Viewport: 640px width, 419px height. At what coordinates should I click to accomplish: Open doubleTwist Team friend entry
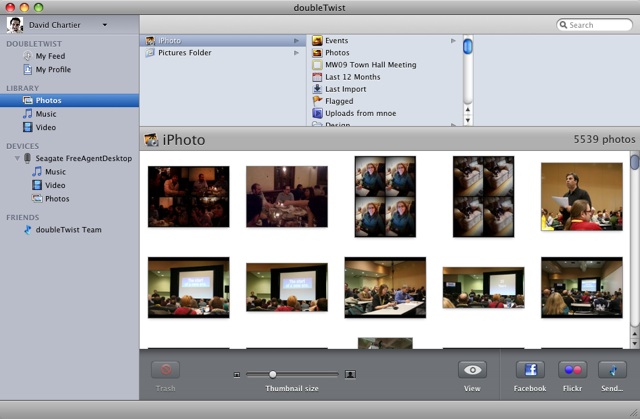pos(68,230)
